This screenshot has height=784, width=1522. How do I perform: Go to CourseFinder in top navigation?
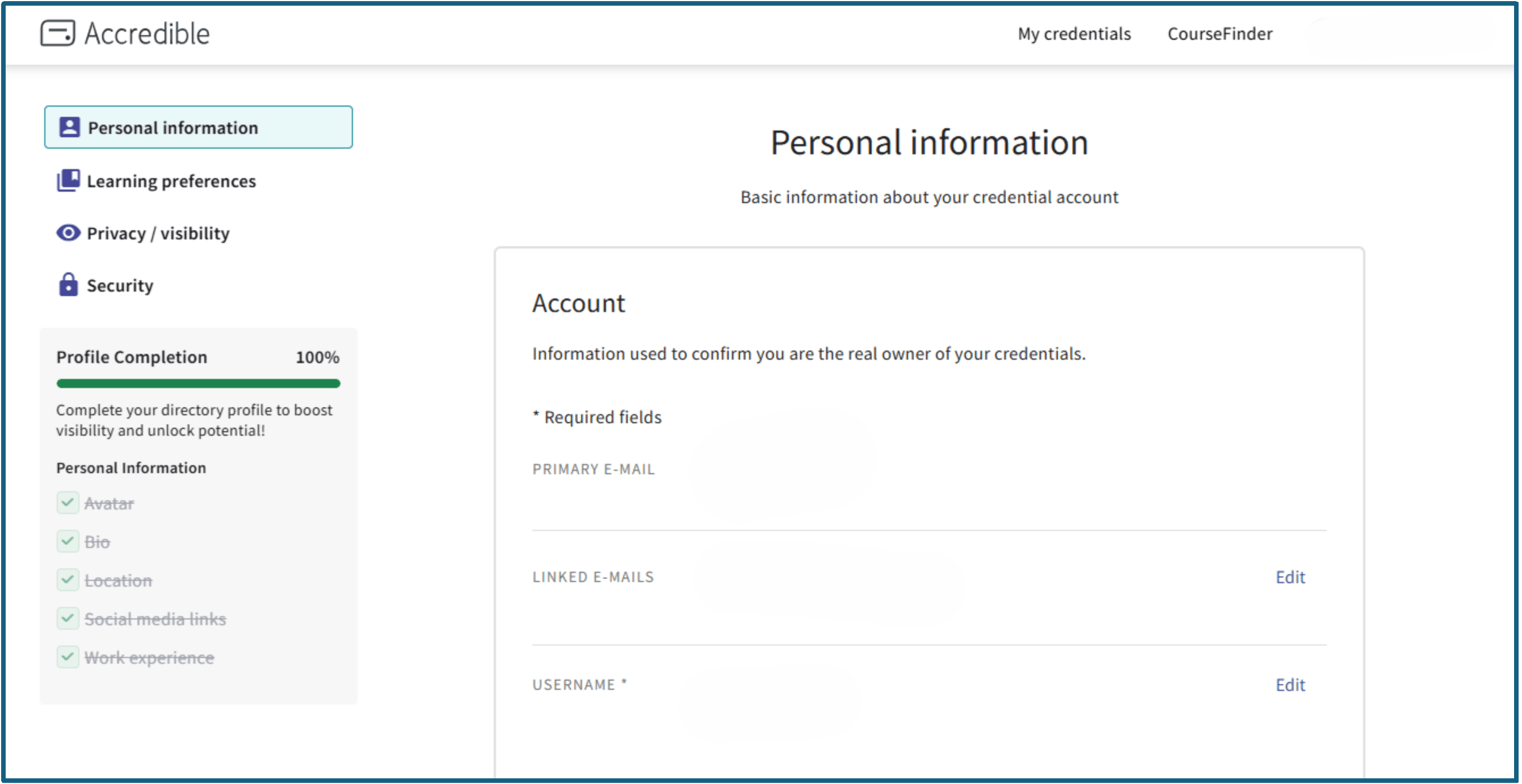coord(1220,33)
